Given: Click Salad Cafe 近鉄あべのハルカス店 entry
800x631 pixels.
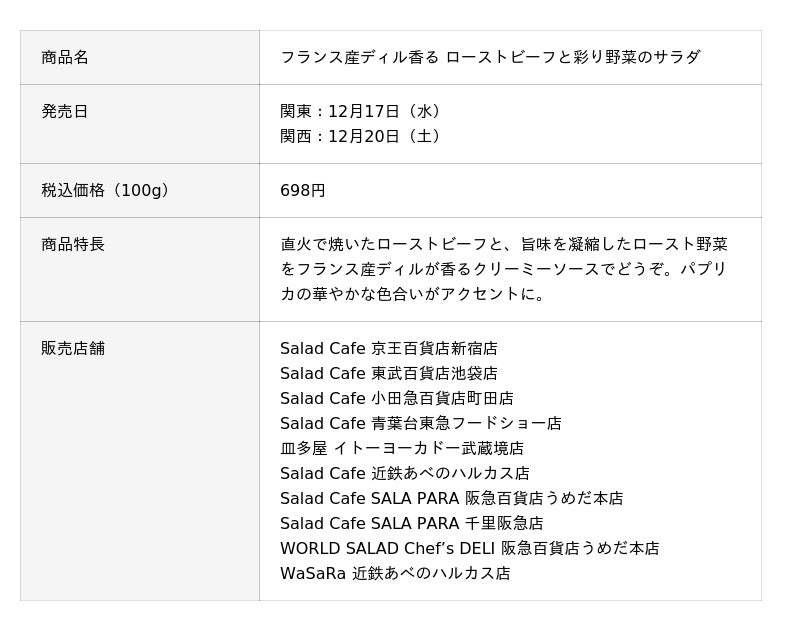Looking at the screenshot, I should (404, 473).
